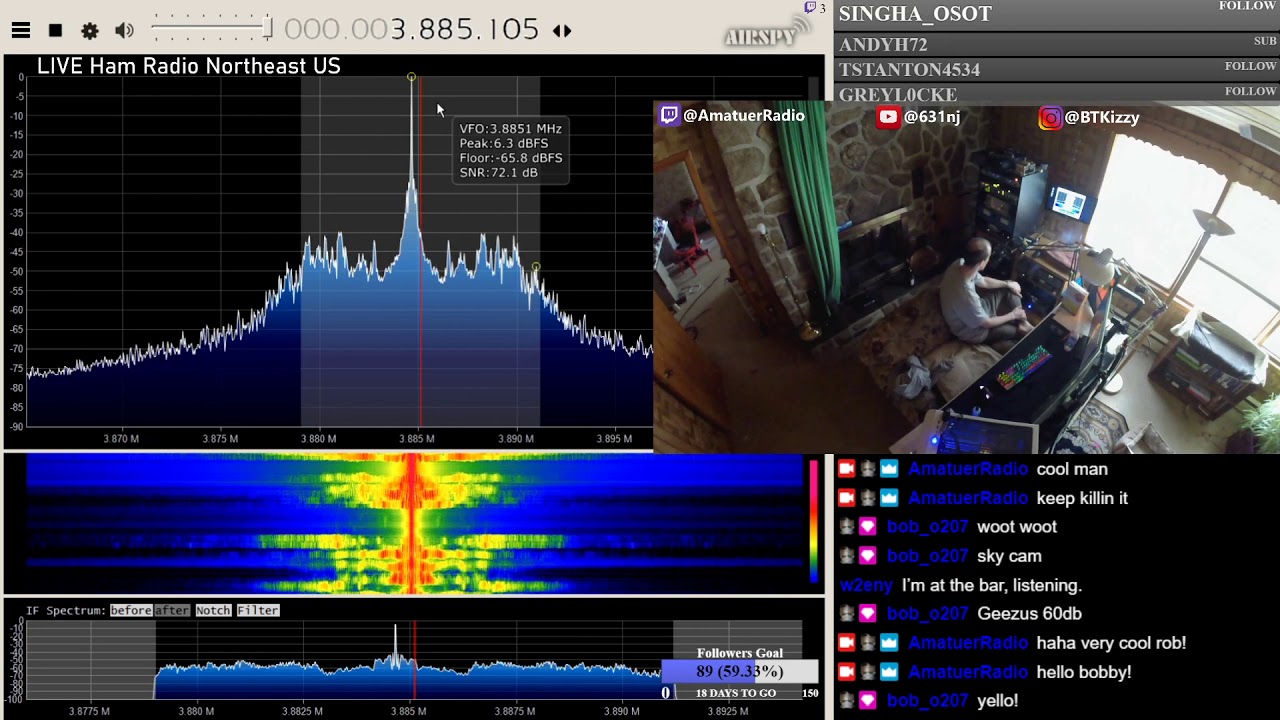Click the '18 DAYS TO GO' label

point(736,693)
